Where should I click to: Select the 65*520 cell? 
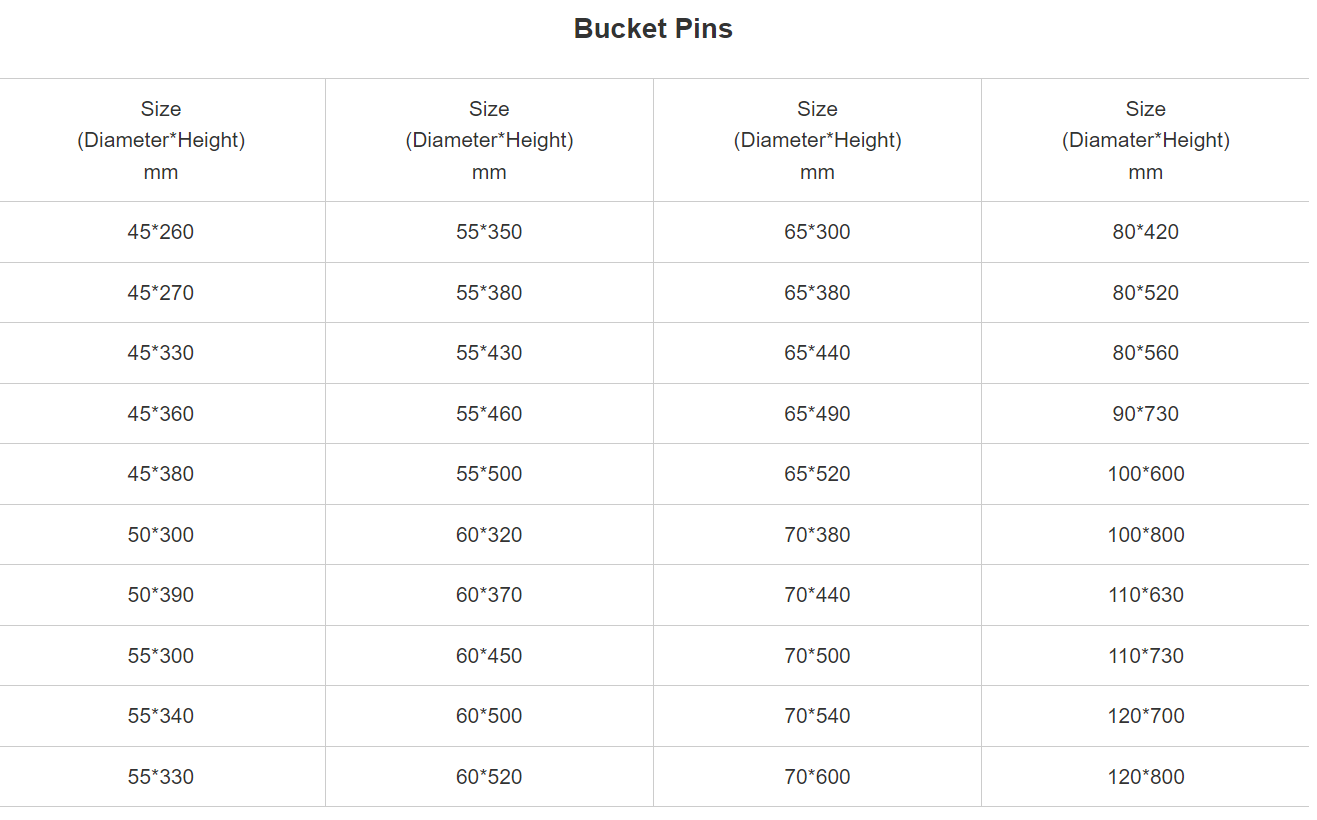click(x=817, y=474)
